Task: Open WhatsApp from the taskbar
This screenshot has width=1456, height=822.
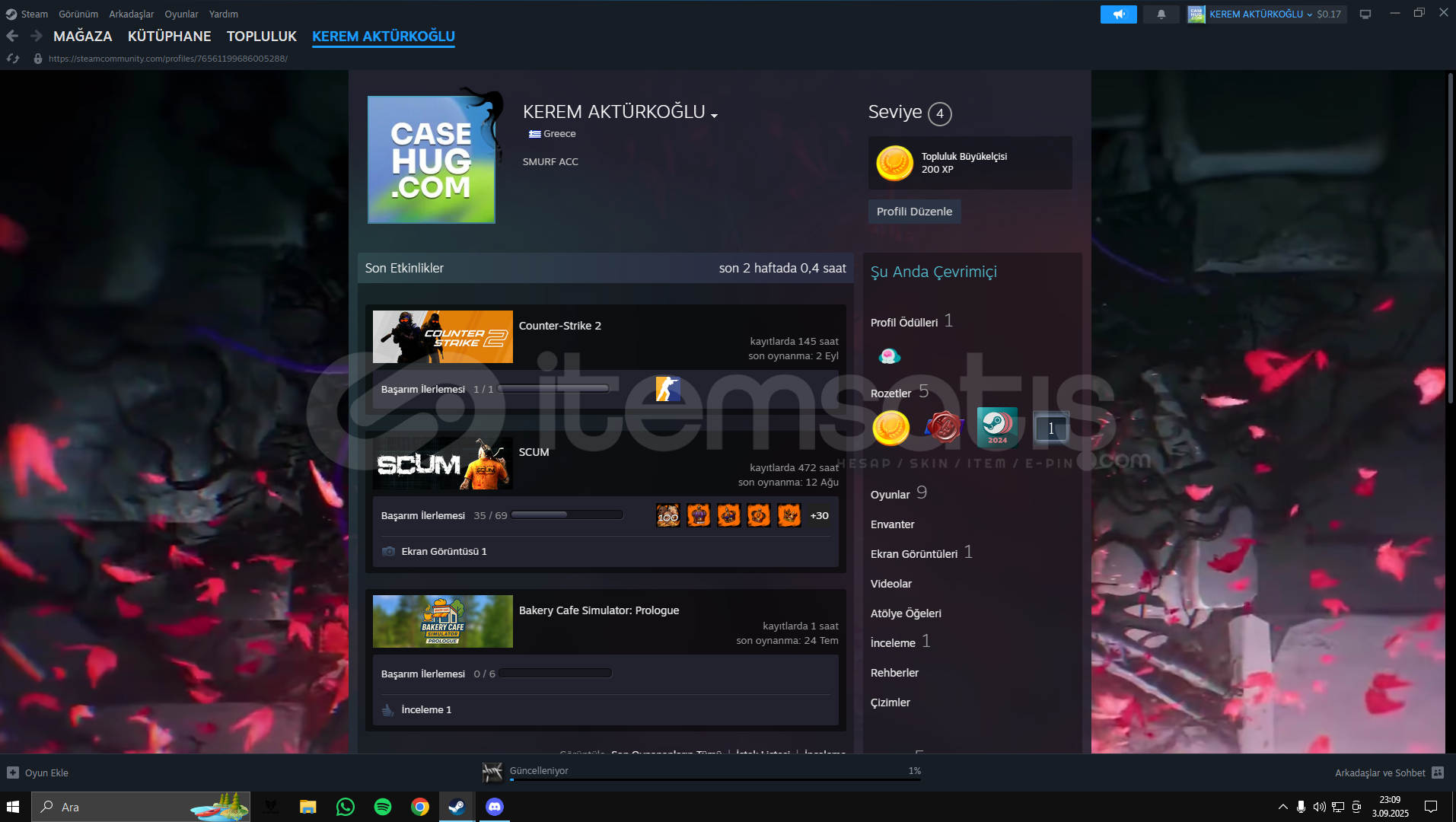Action: [x=346, y=807]
